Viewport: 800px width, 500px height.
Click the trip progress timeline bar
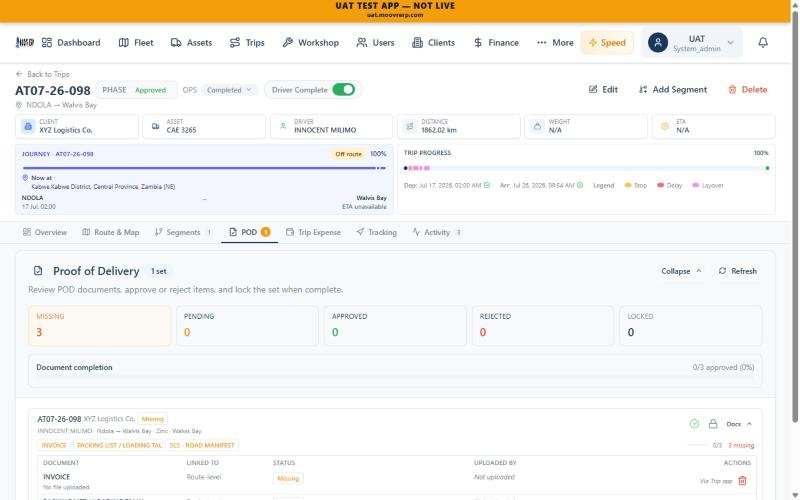click(x=586, y=168)
